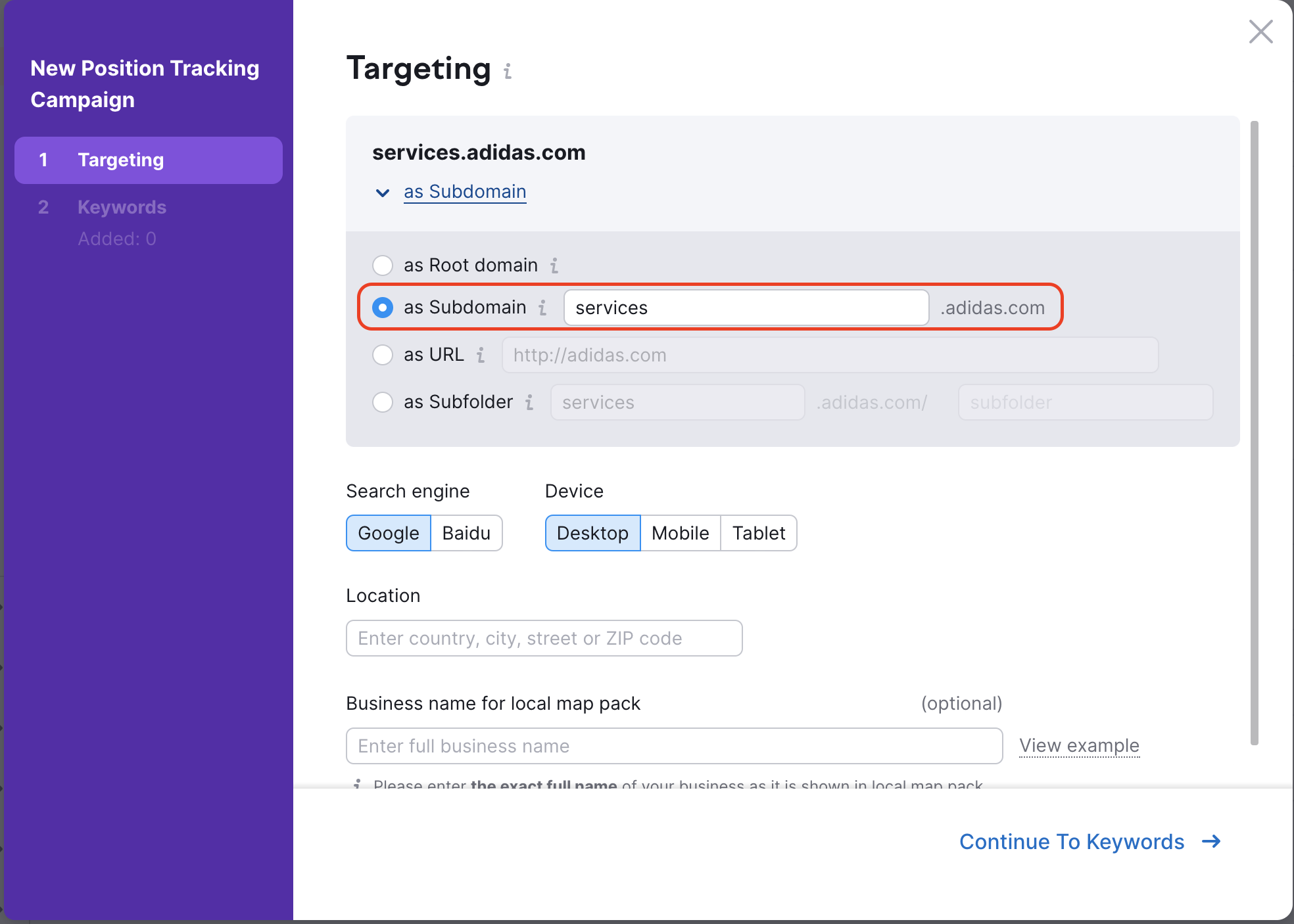Click the Subfolder row's 'services' input field
The height and width of the screenshot is (924, 1294).
pyautogui.click(x=677, y=402)
